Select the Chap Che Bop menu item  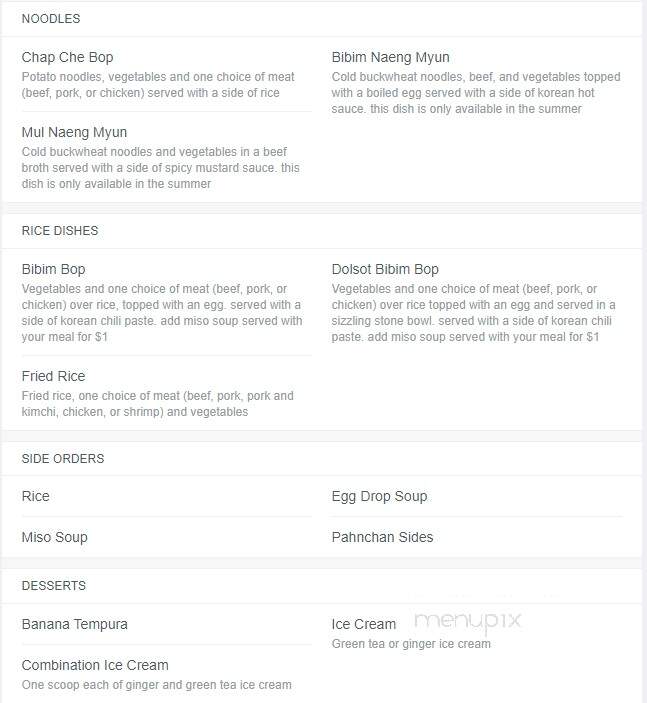coord(67,57)
